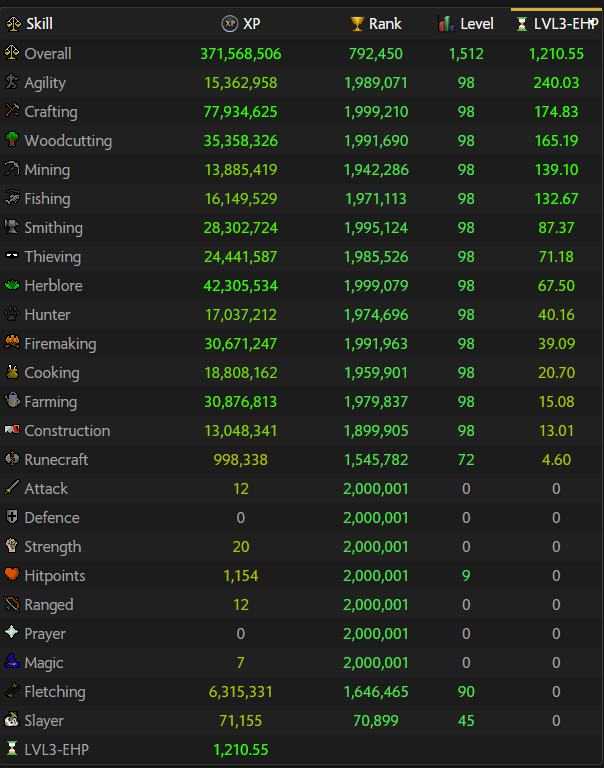Click the Runecraft rune icon
The image size is (604, 768).
tap(12, 458)
